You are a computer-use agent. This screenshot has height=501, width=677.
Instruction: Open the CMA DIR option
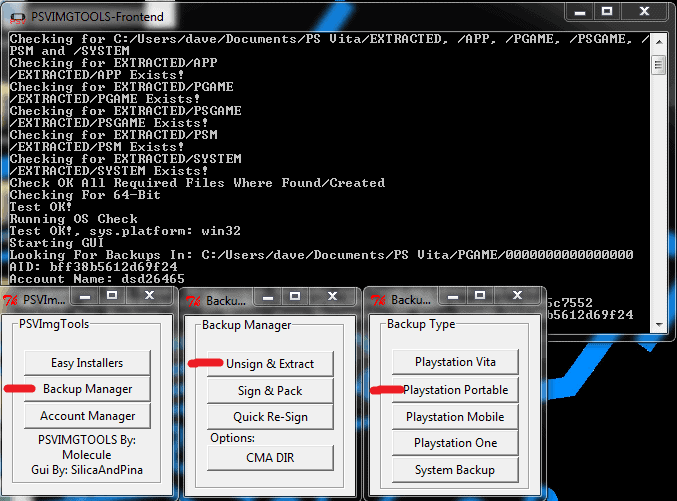coord(270,458)
